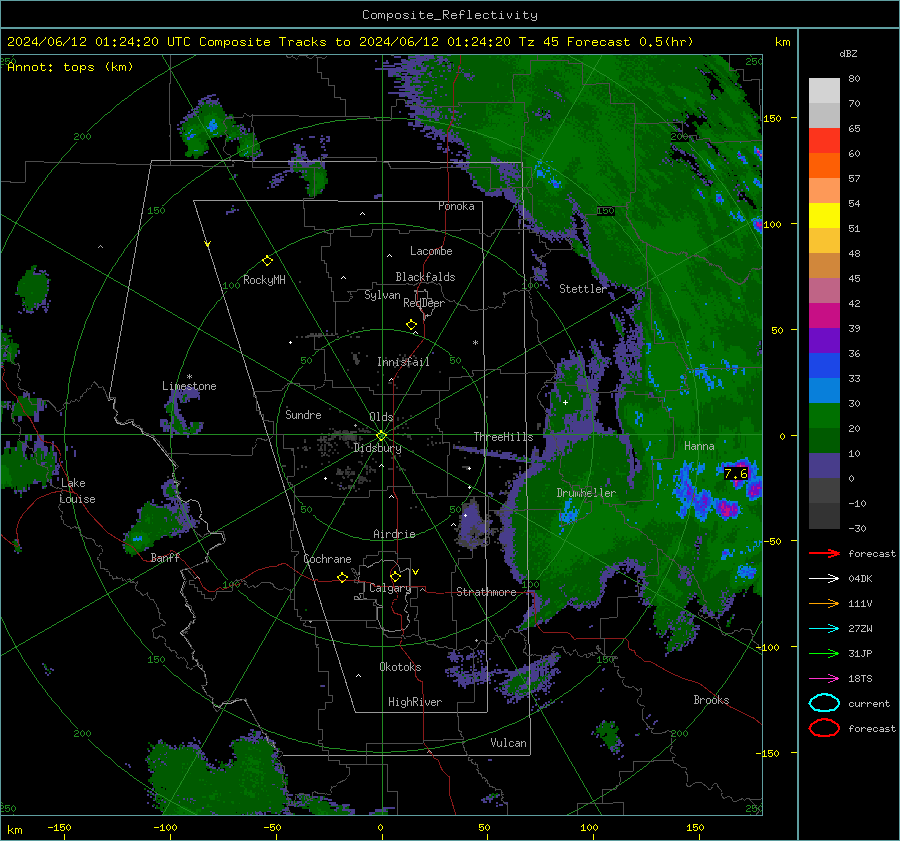Click the white 04DK arrow icon
The width and height of the screenshot is (900, 841).
pyautogui.click(x=824, y=579)
